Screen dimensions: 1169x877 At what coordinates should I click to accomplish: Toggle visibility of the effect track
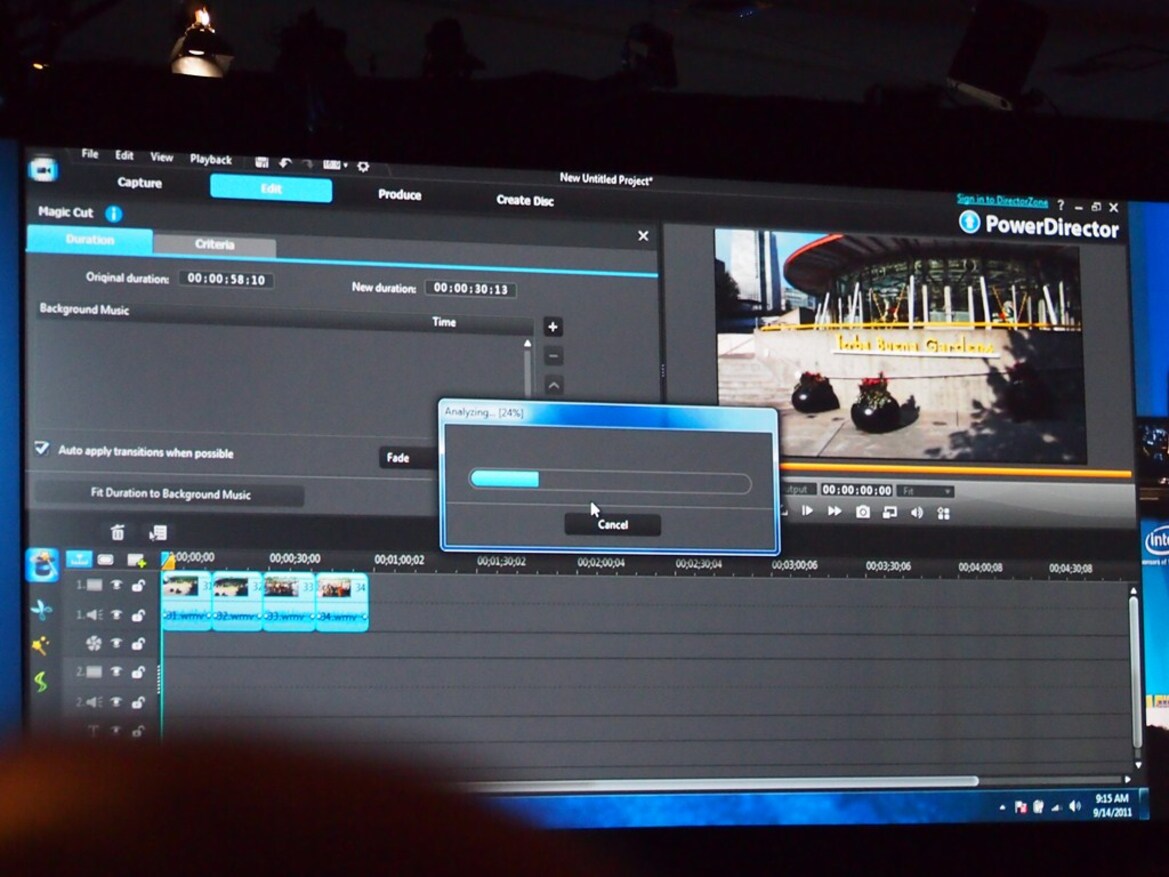click(x=116, y=643)
